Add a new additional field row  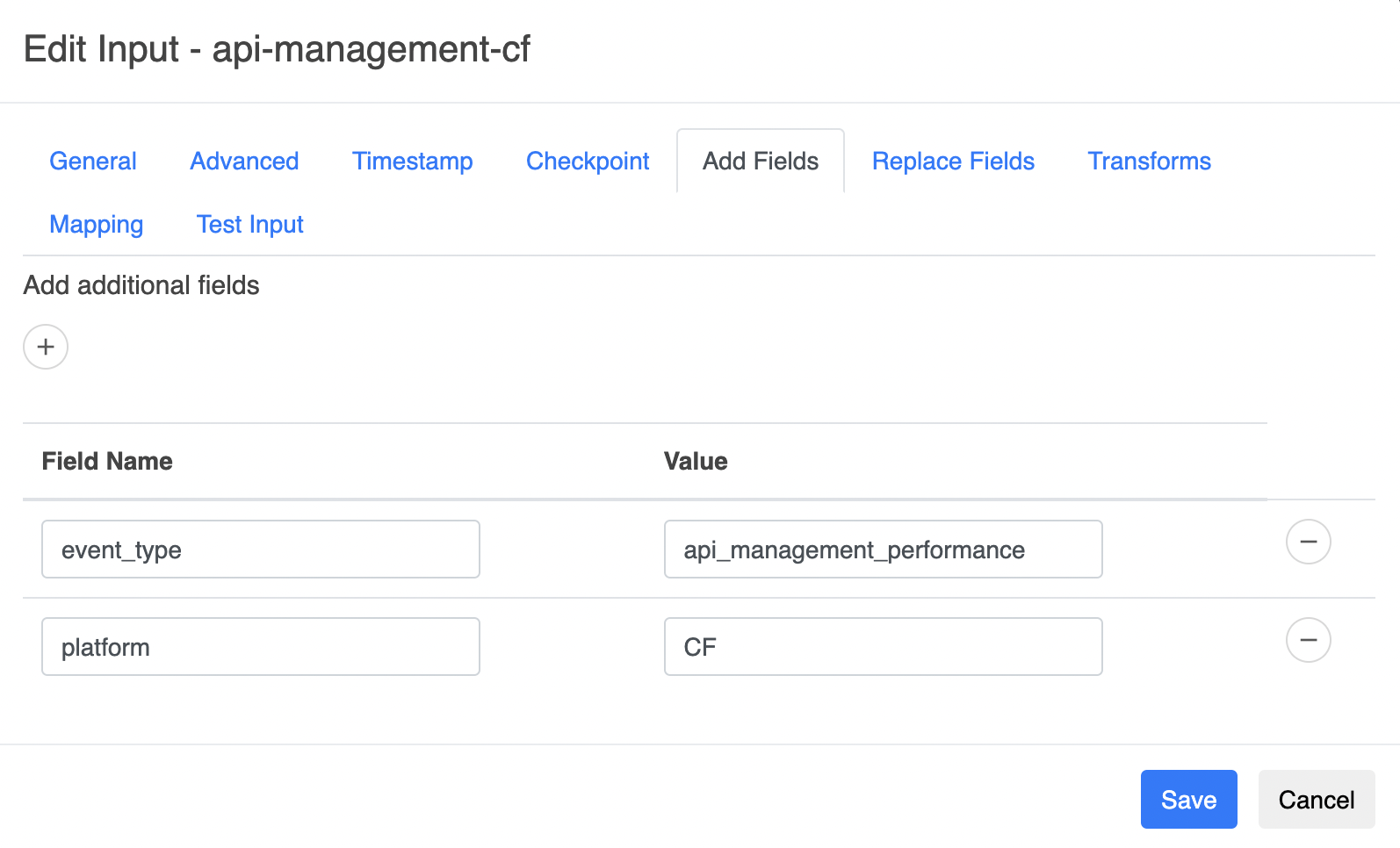click(46, 347)
